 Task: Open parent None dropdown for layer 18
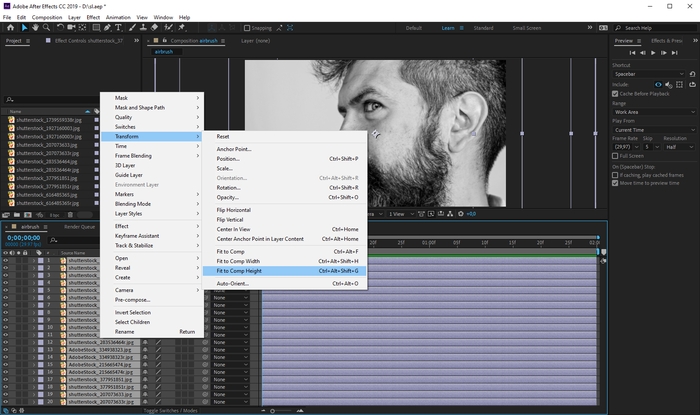pos(229,387)
